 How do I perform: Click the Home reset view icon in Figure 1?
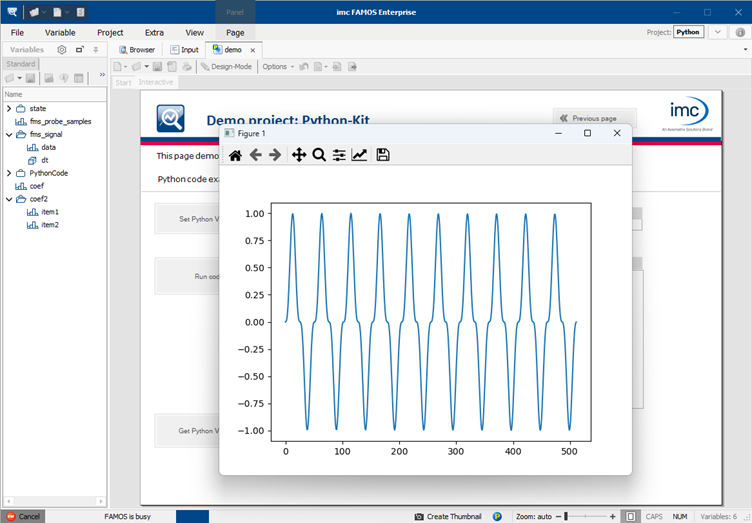tap(235, 155)
